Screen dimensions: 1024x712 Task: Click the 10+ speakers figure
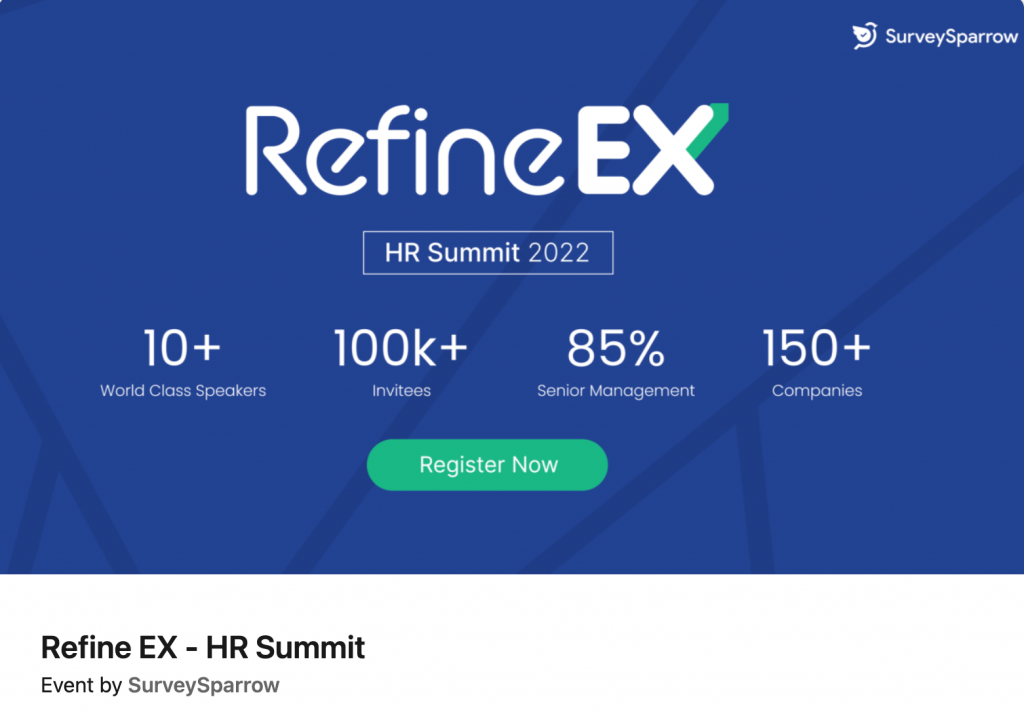(x=182, y=348)
